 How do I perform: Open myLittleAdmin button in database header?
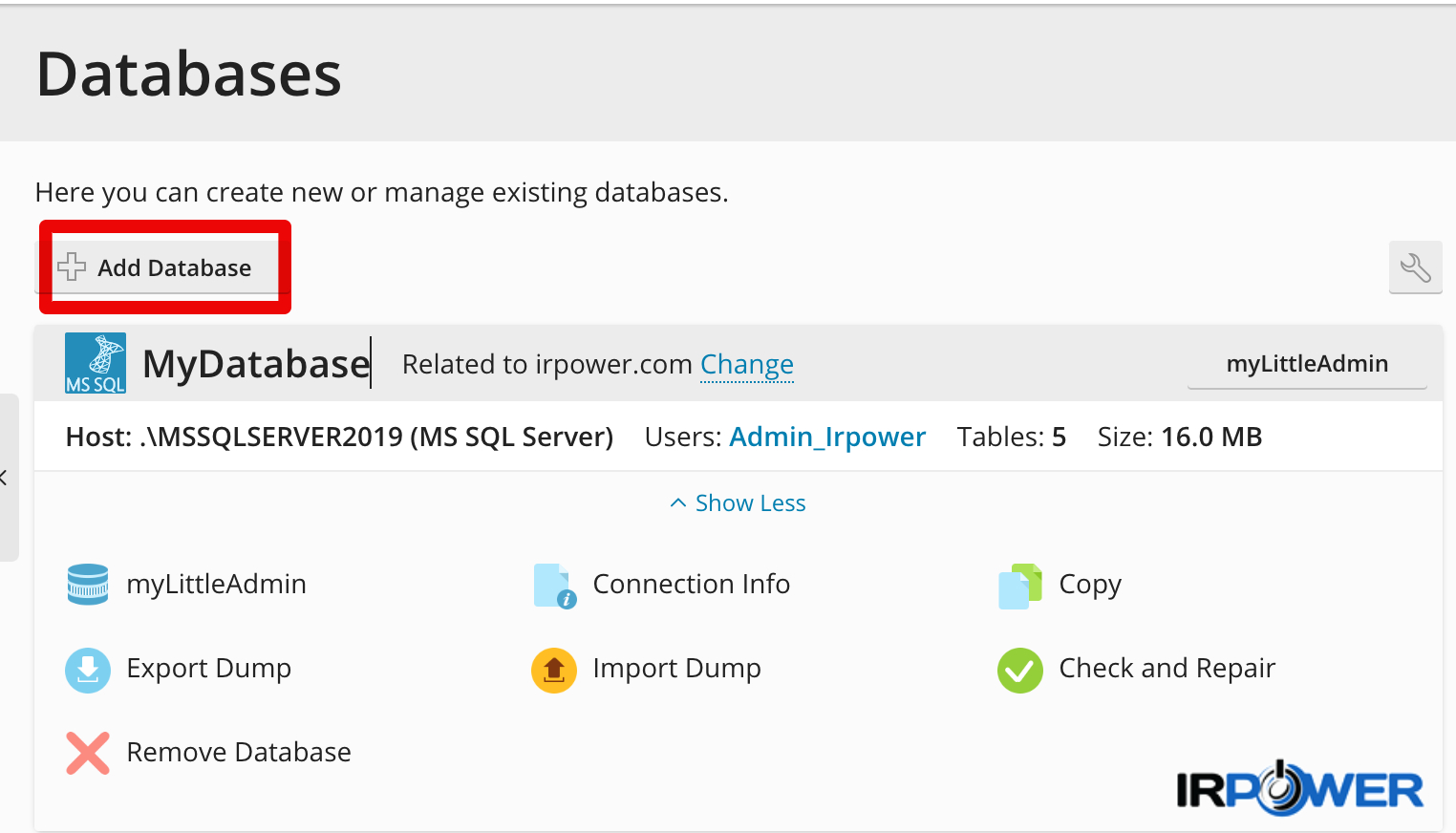tap(1307, 364)
